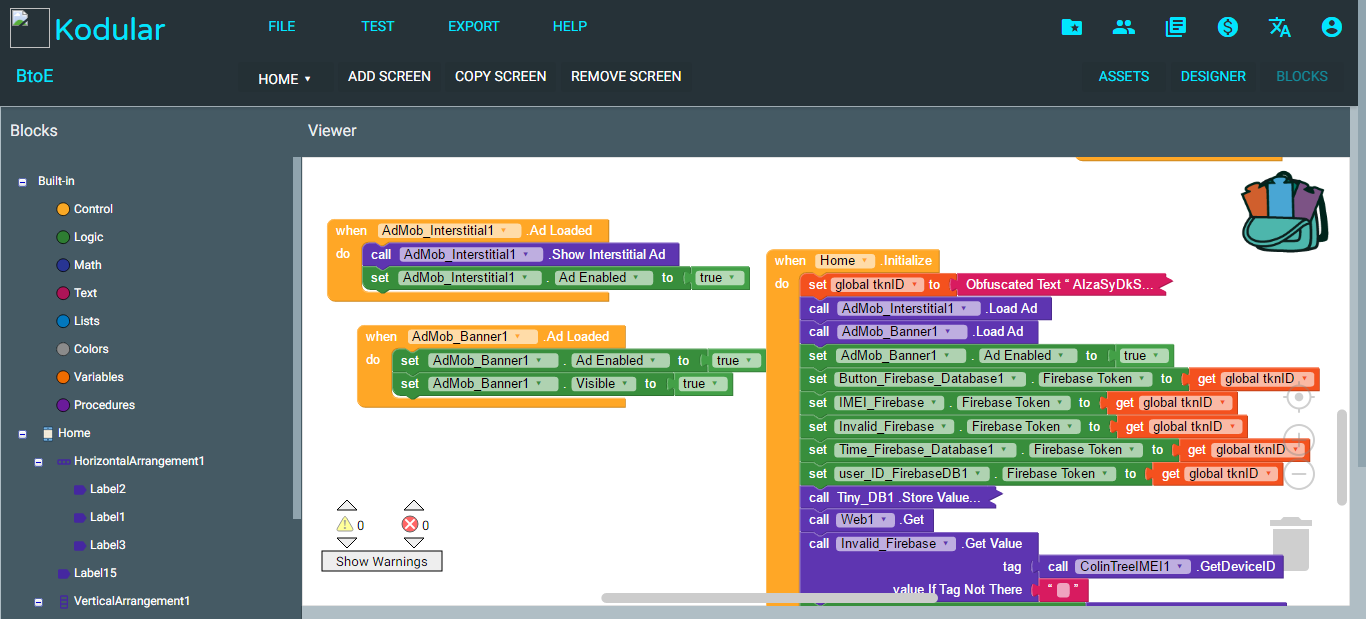Open the HELP menu
Viewport: 1366px width, 619px height.
pyautogui.click(x=570, y=26)
